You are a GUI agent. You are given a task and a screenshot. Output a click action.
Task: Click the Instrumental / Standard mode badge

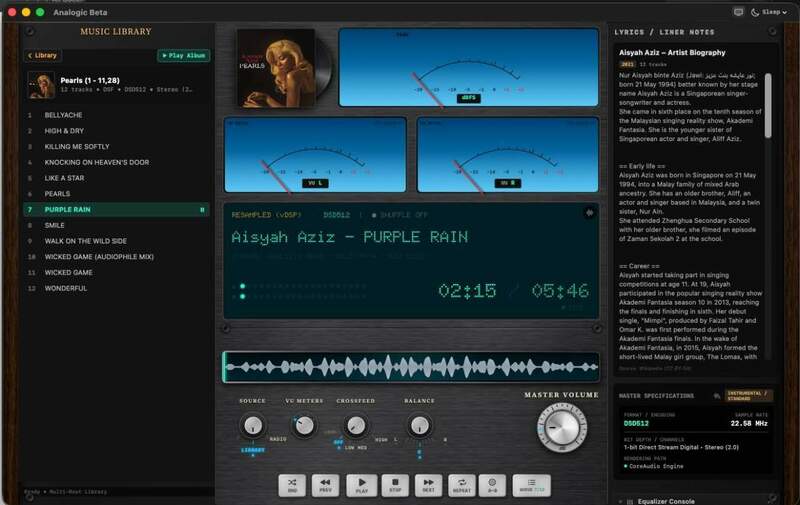click(749, 395)
